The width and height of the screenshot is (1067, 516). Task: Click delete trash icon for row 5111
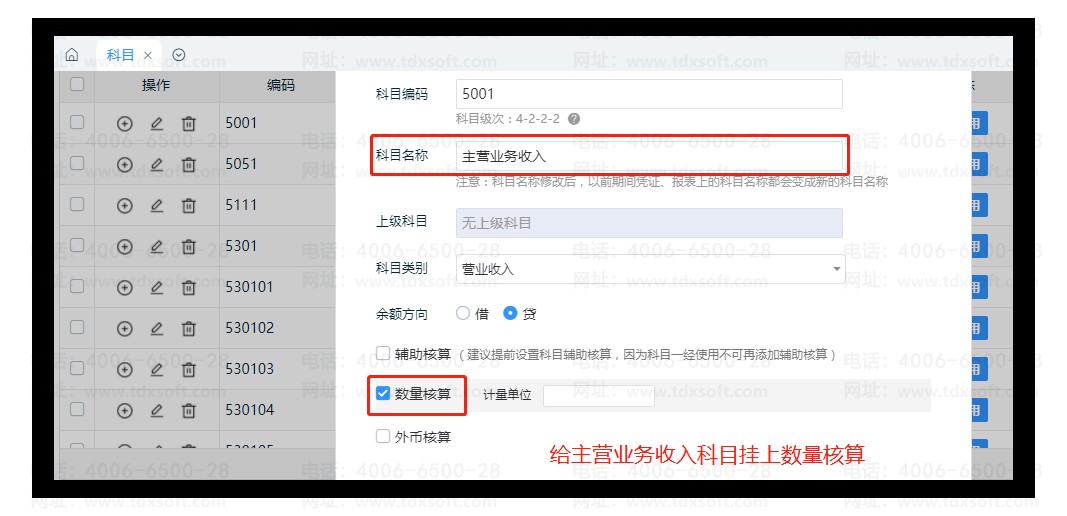188,206
